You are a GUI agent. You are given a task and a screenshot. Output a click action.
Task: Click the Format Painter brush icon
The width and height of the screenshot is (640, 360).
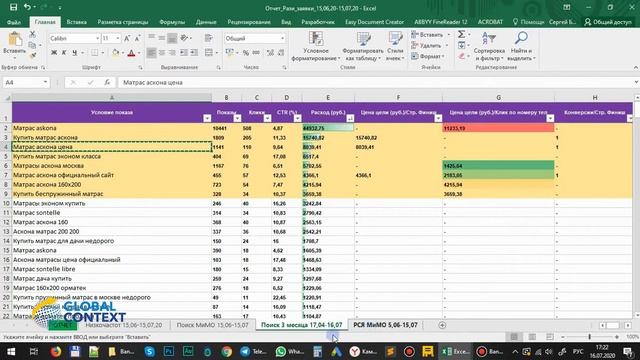point(32,55)
